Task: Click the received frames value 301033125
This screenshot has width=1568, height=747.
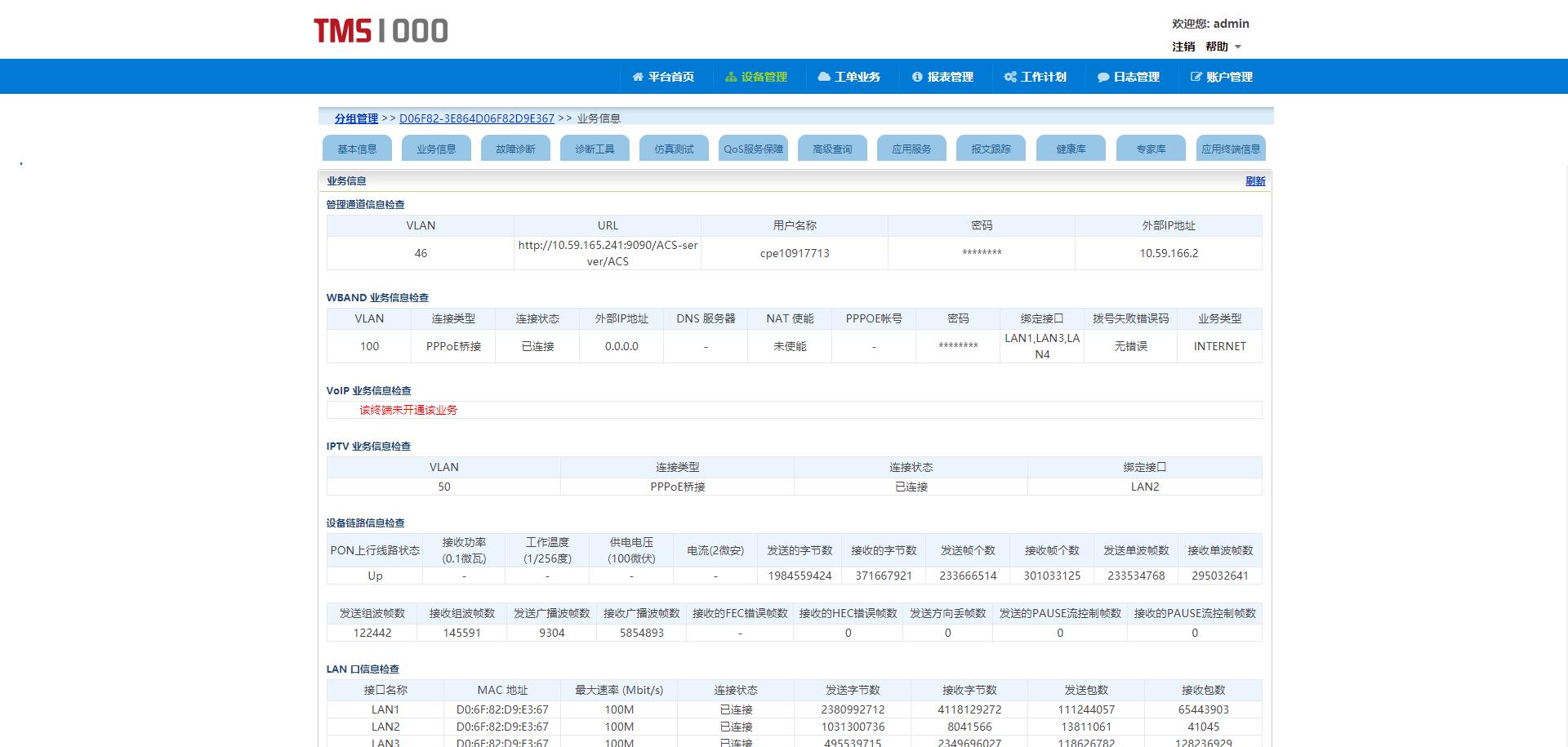Action: [x=1052, y=576]
